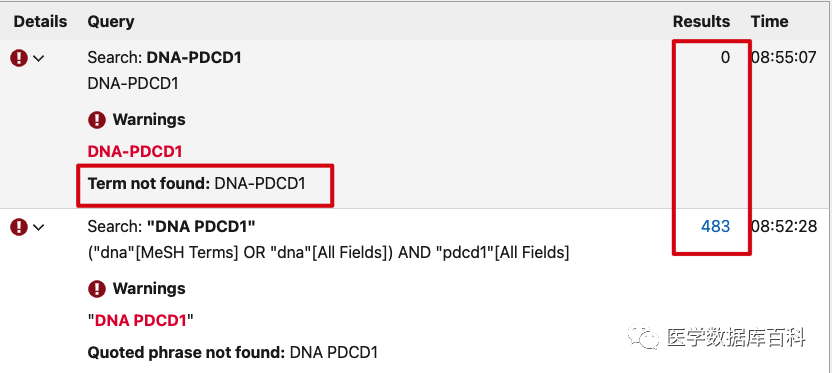Click the red DNA-PDCD1 warning term
This screenshot has width=832, height=373.
(x=135, y=152)
